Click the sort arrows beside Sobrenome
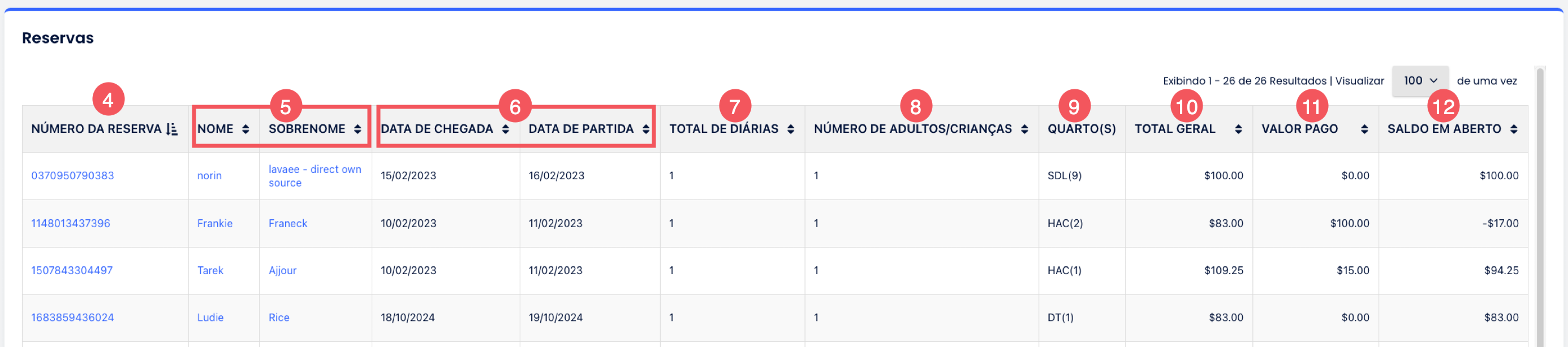 (357, 129)
